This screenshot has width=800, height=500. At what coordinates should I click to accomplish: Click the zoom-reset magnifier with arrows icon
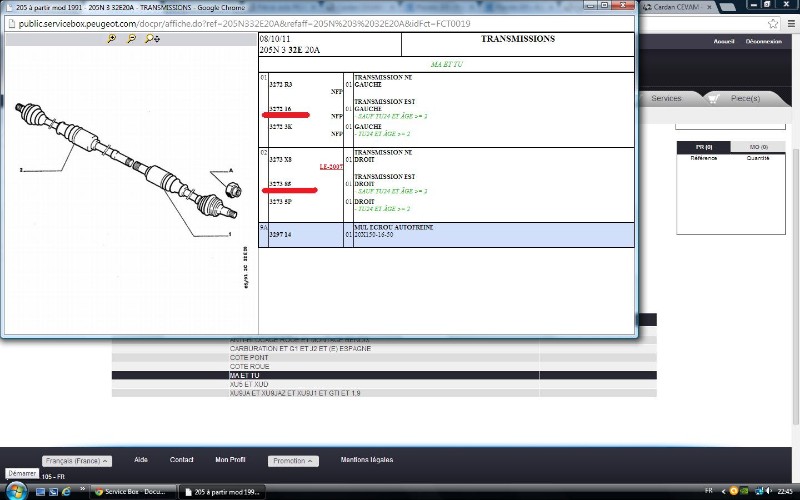tap(152, 38)
